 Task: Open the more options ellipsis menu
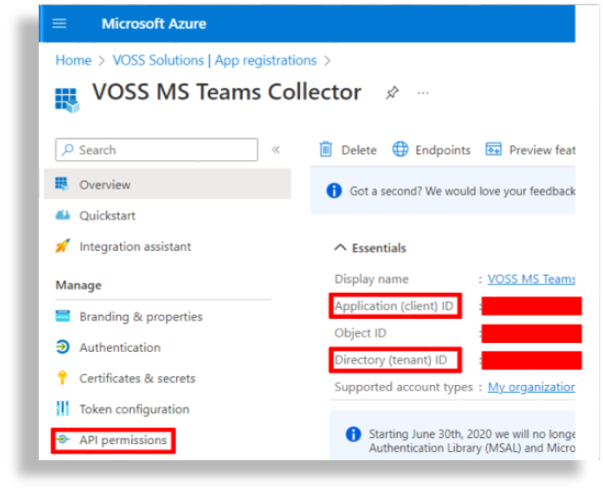pos(423,93)
